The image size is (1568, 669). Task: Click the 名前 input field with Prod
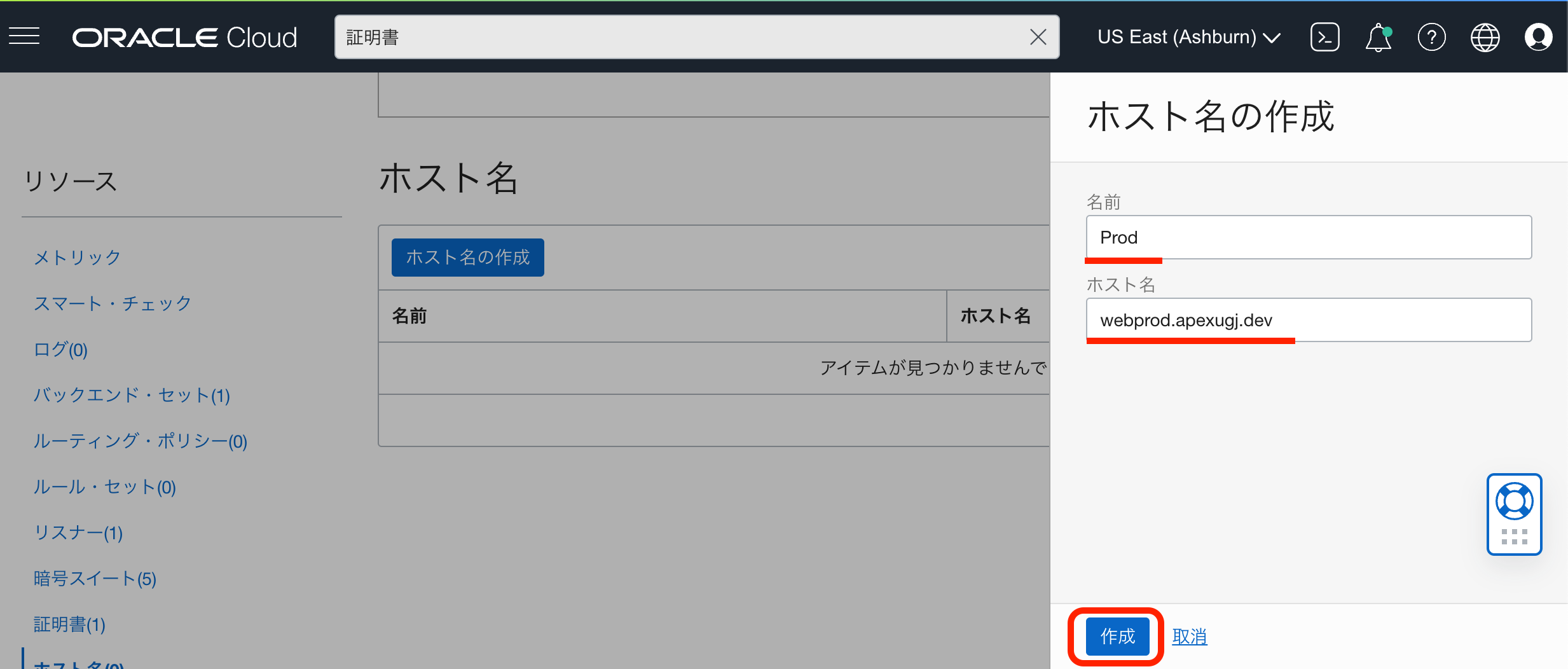coord(1309,237)
